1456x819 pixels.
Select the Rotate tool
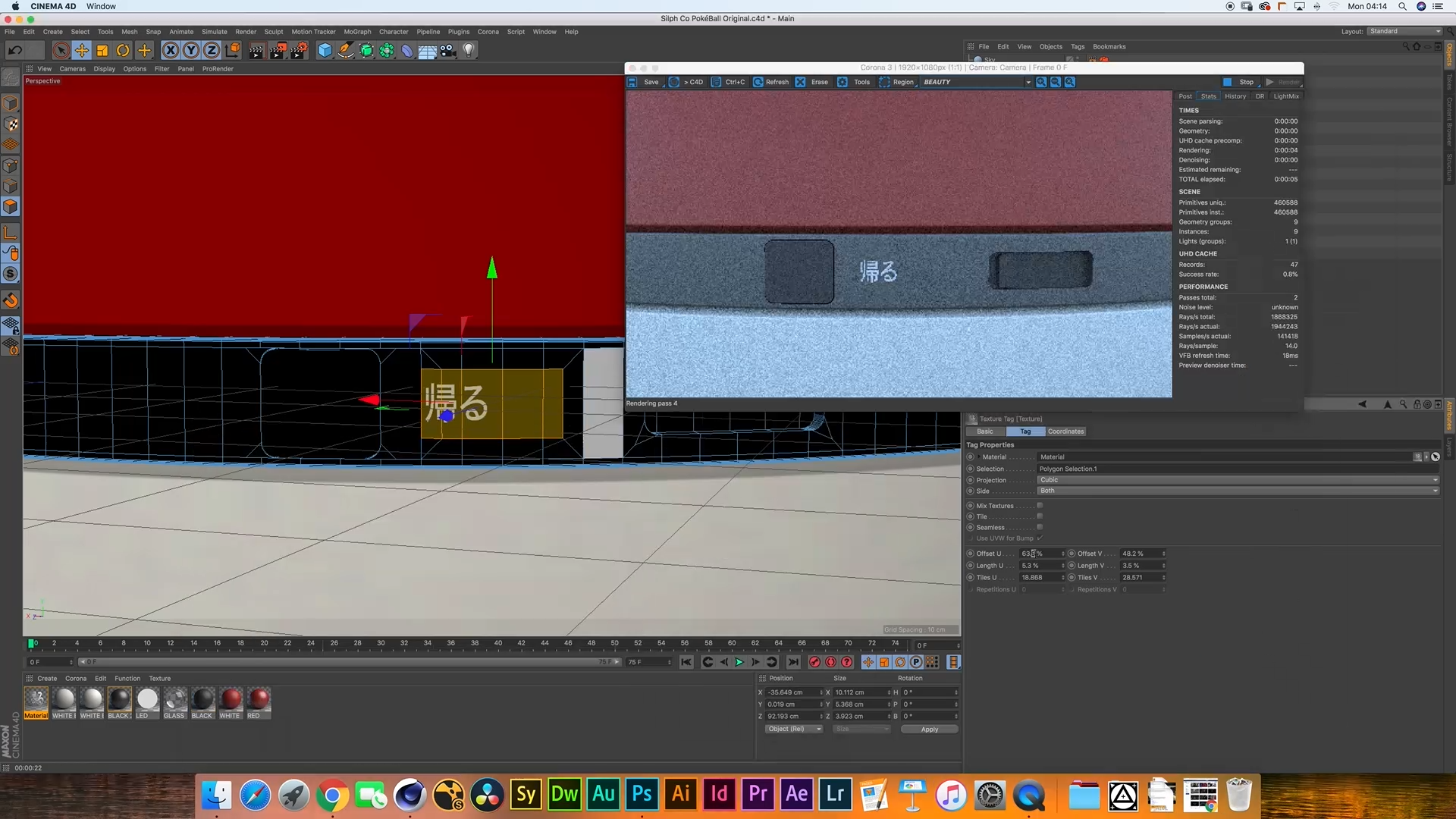(x=123, y=50)
